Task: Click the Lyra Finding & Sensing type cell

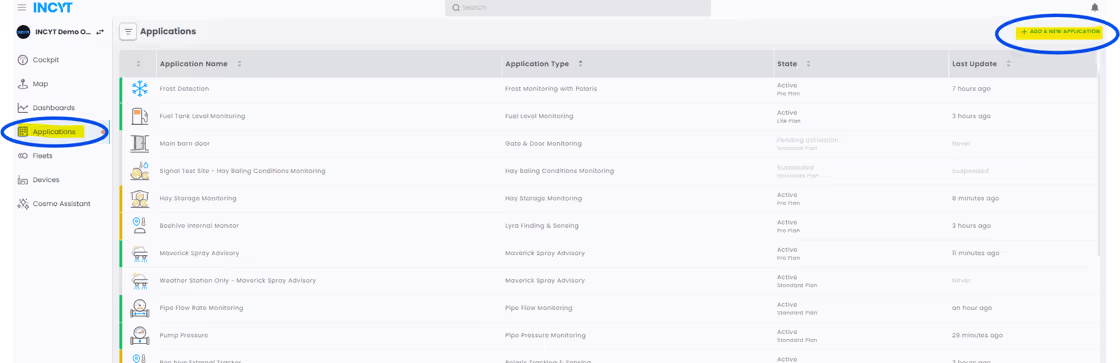Action: pyautogui.click(x=541, y=226)
